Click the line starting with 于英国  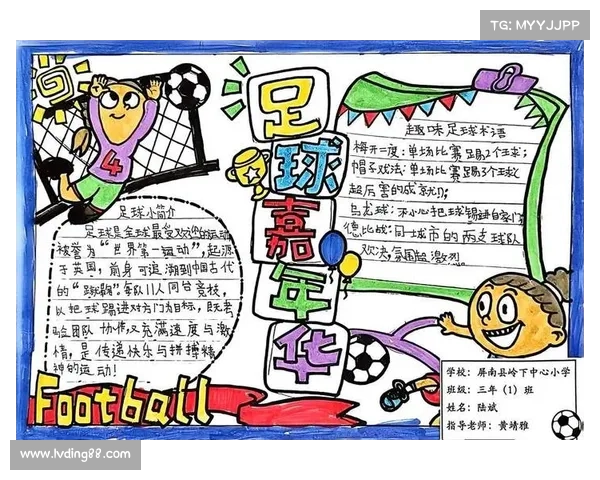tap(145, 271)
